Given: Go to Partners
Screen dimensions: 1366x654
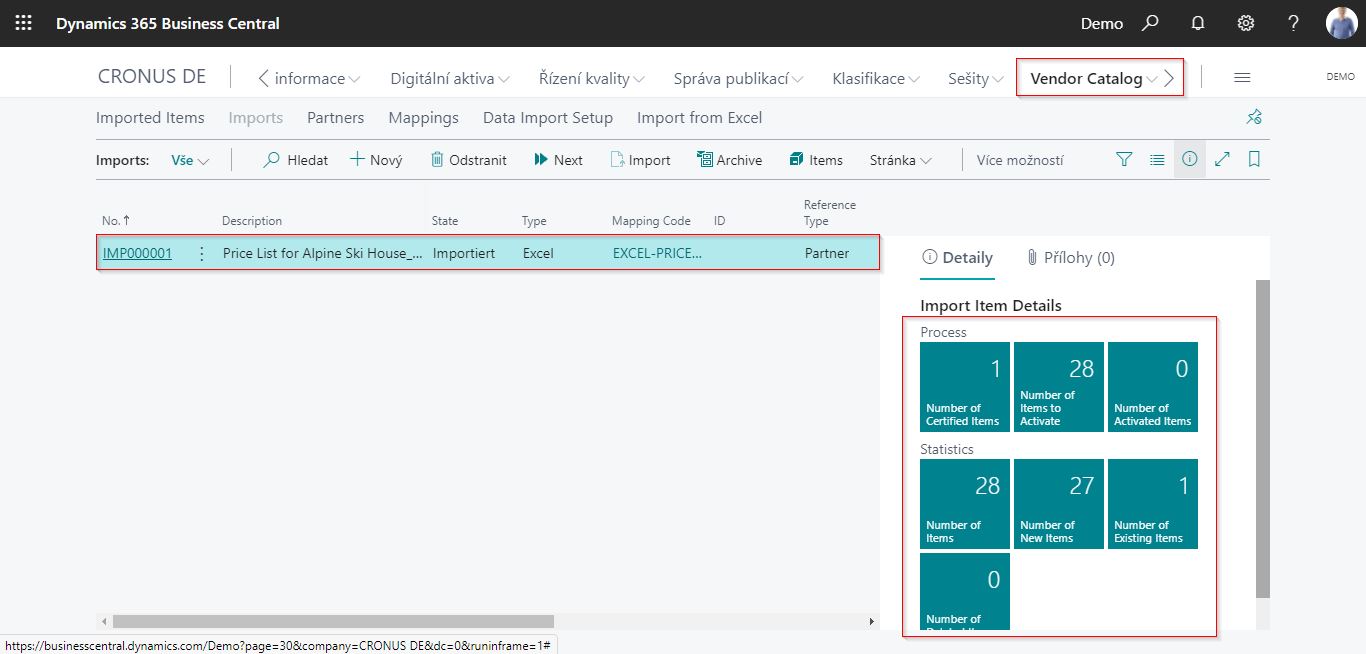Looking at the screenshot, I should point(336,118).
